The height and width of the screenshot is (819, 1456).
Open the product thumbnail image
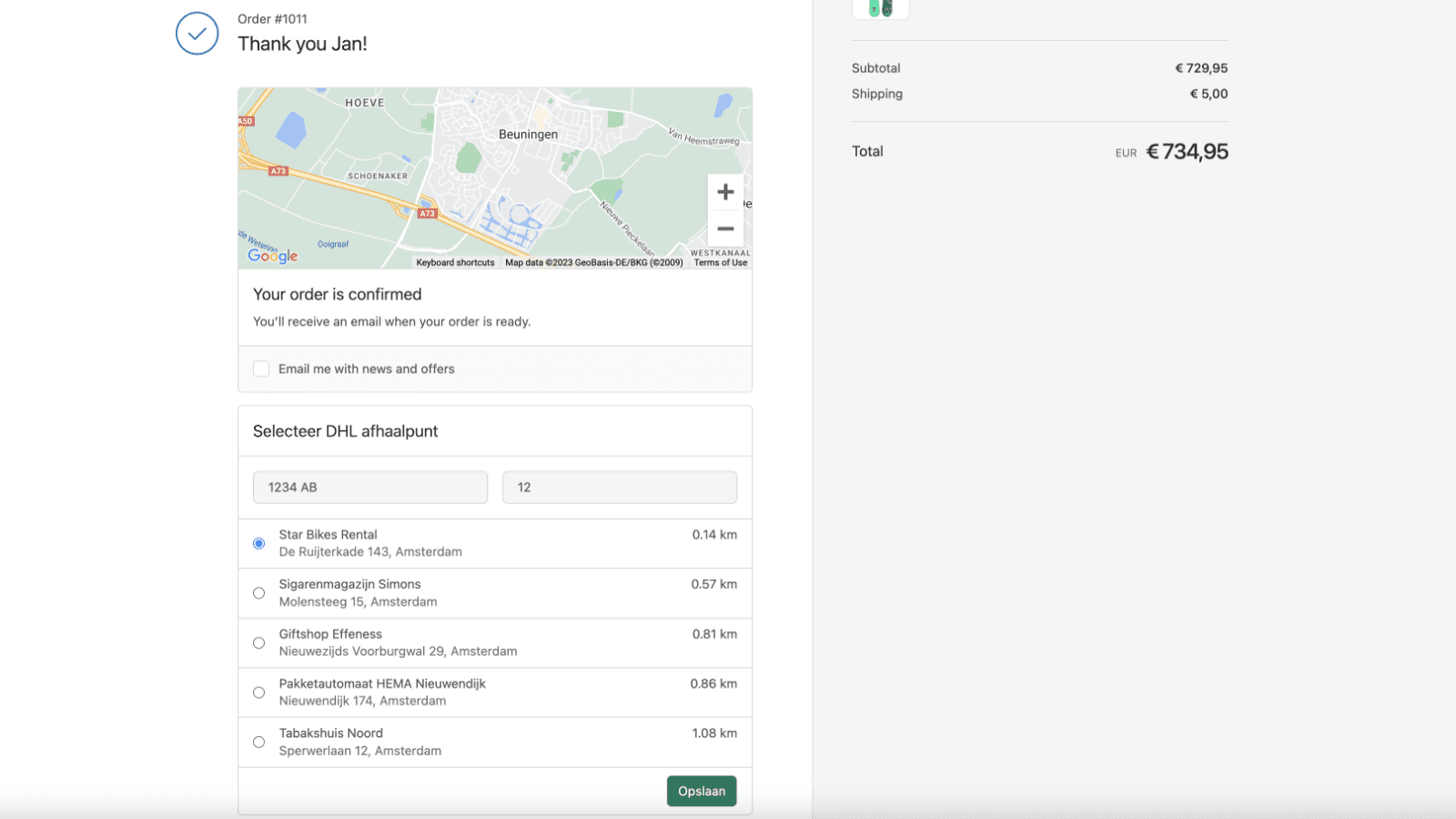coord(880,8)
